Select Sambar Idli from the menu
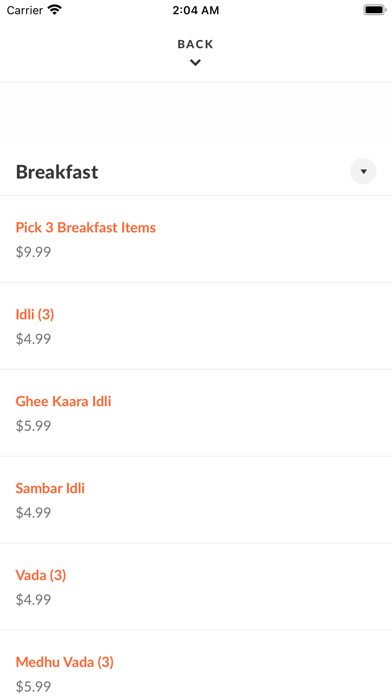The image size is (392, 696). coord(50,488)
